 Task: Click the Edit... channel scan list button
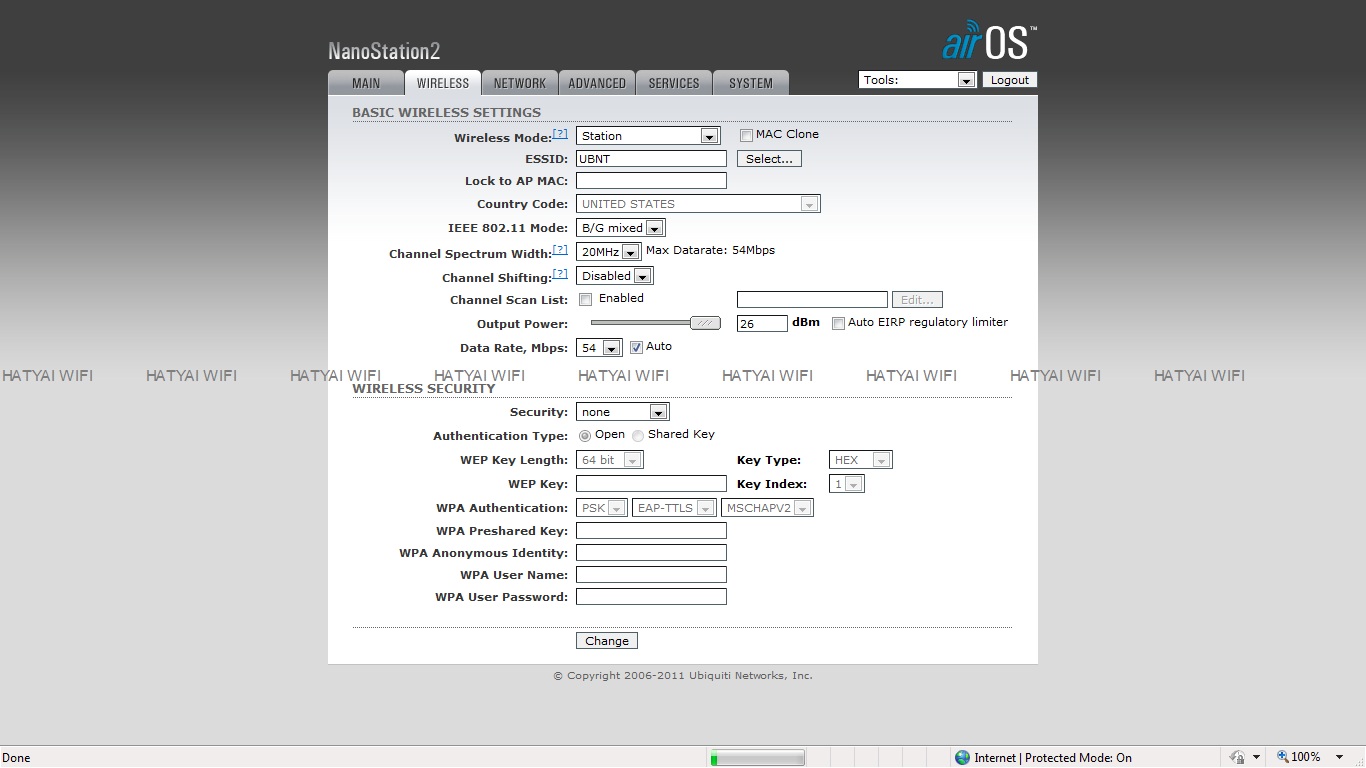(917, 300)
